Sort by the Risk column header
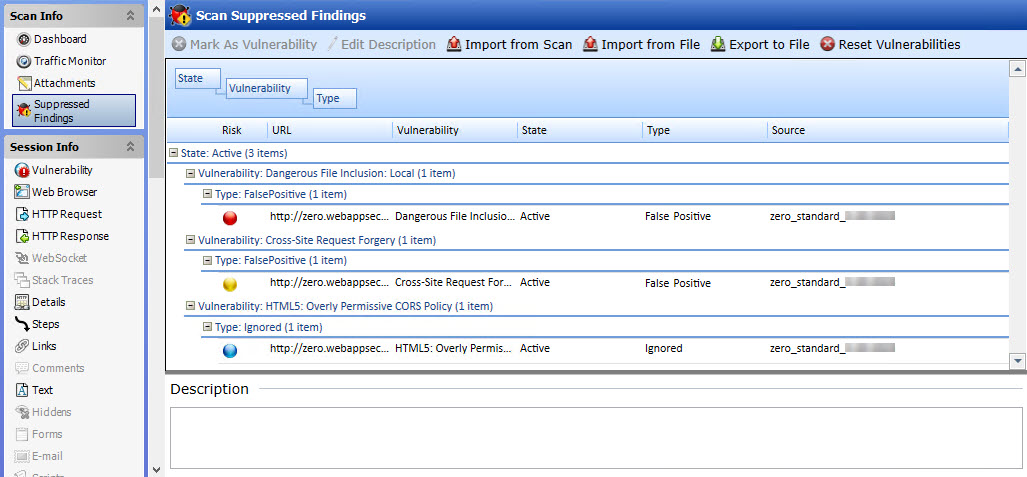The height and width of the screenshot is (477, 1027). (231, 130)
